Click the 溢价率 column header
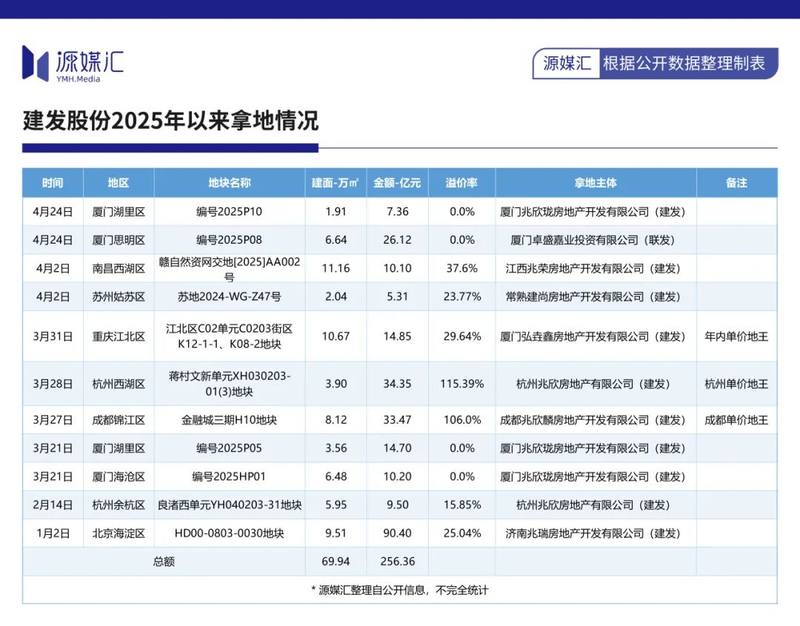This screenshot has width=800, height=626. coord(462,183)
